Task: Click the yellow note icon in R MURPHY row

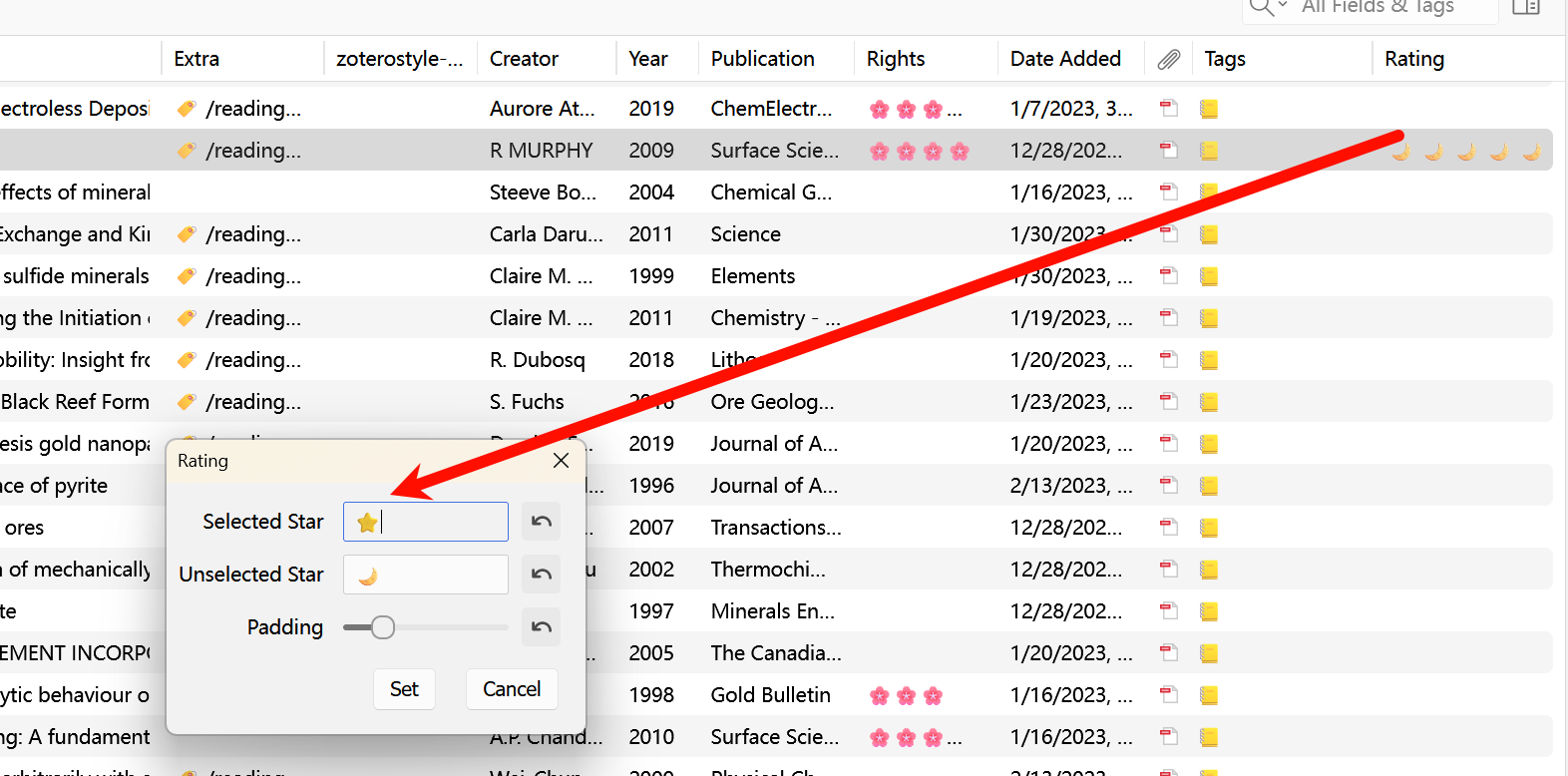Action: 1209,151
